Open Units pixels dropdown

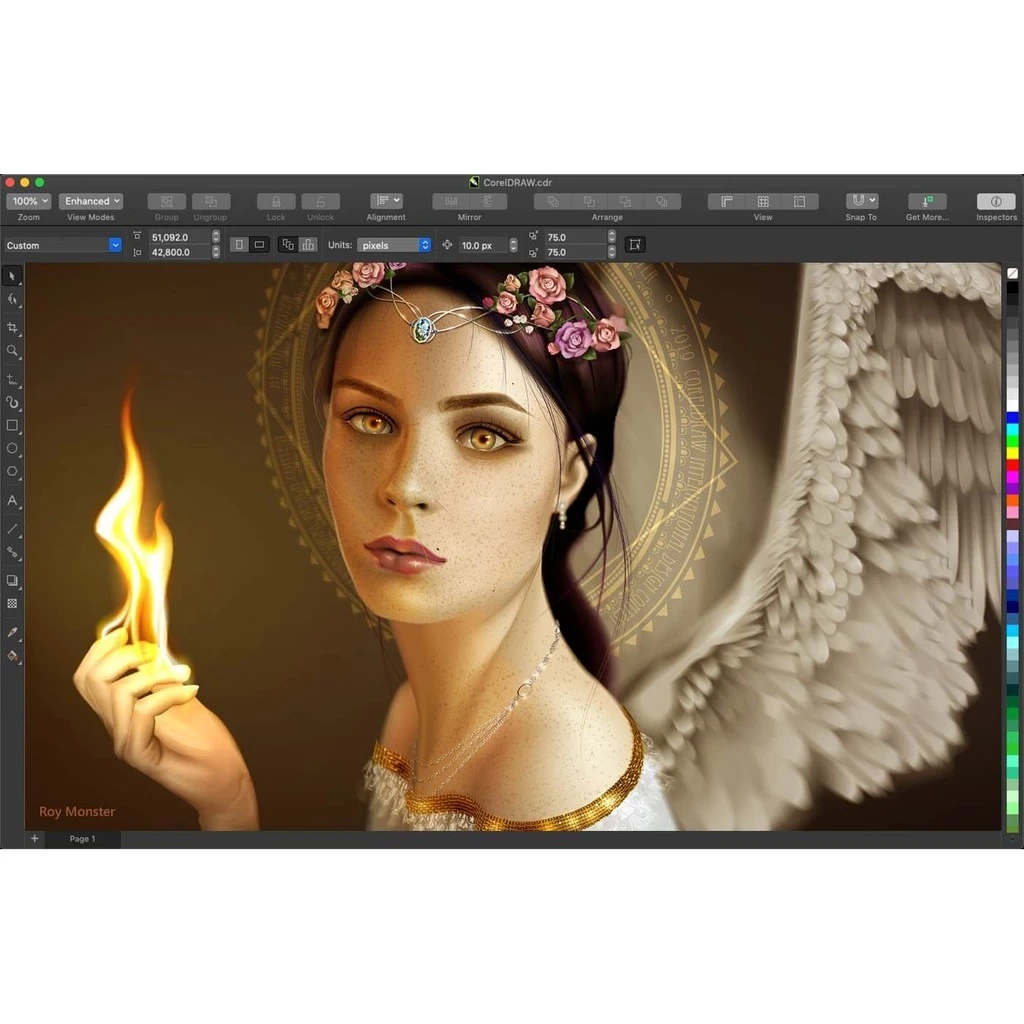point(394,245)
